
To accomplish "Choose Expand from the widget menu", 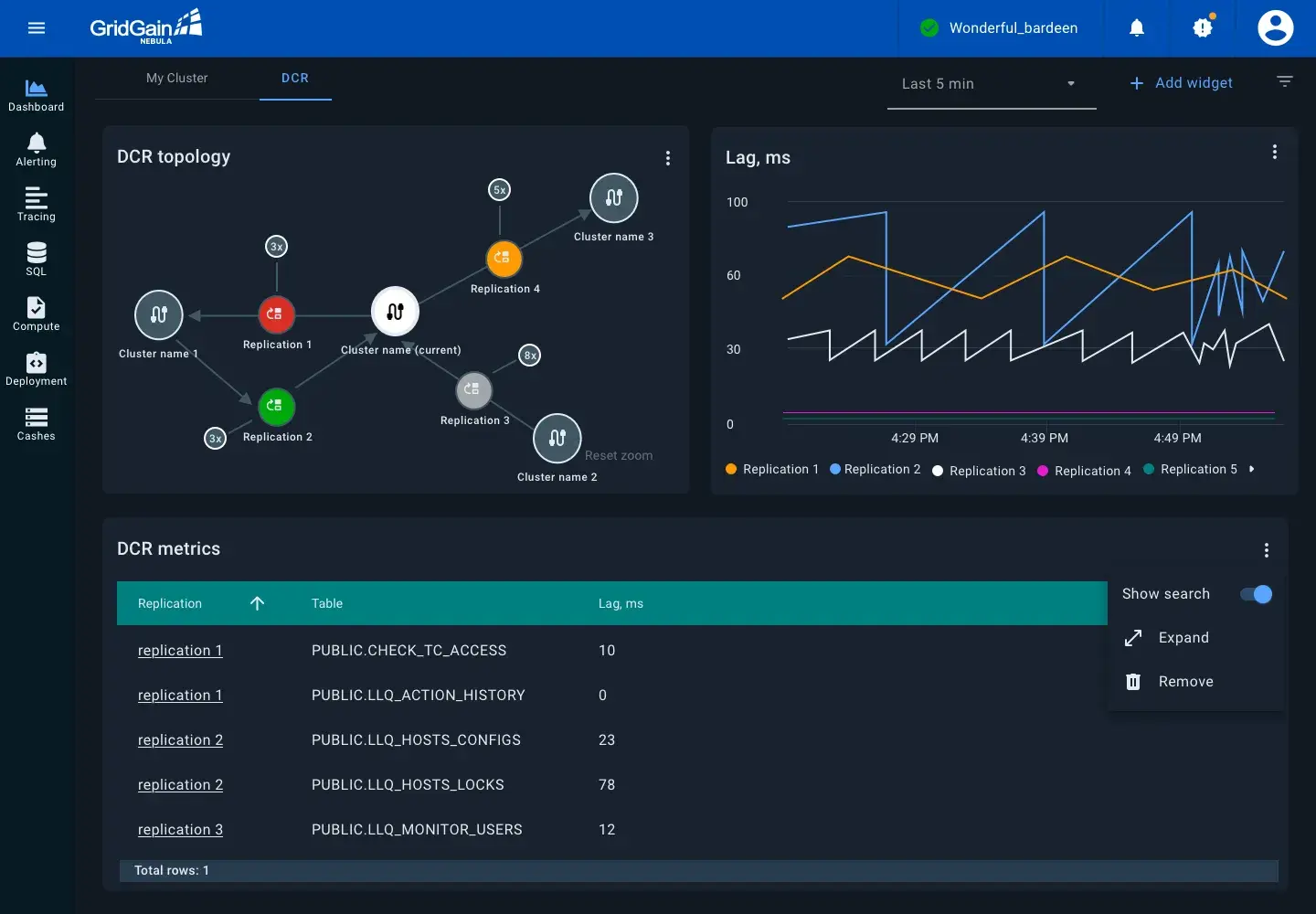I will point(1183,638).
